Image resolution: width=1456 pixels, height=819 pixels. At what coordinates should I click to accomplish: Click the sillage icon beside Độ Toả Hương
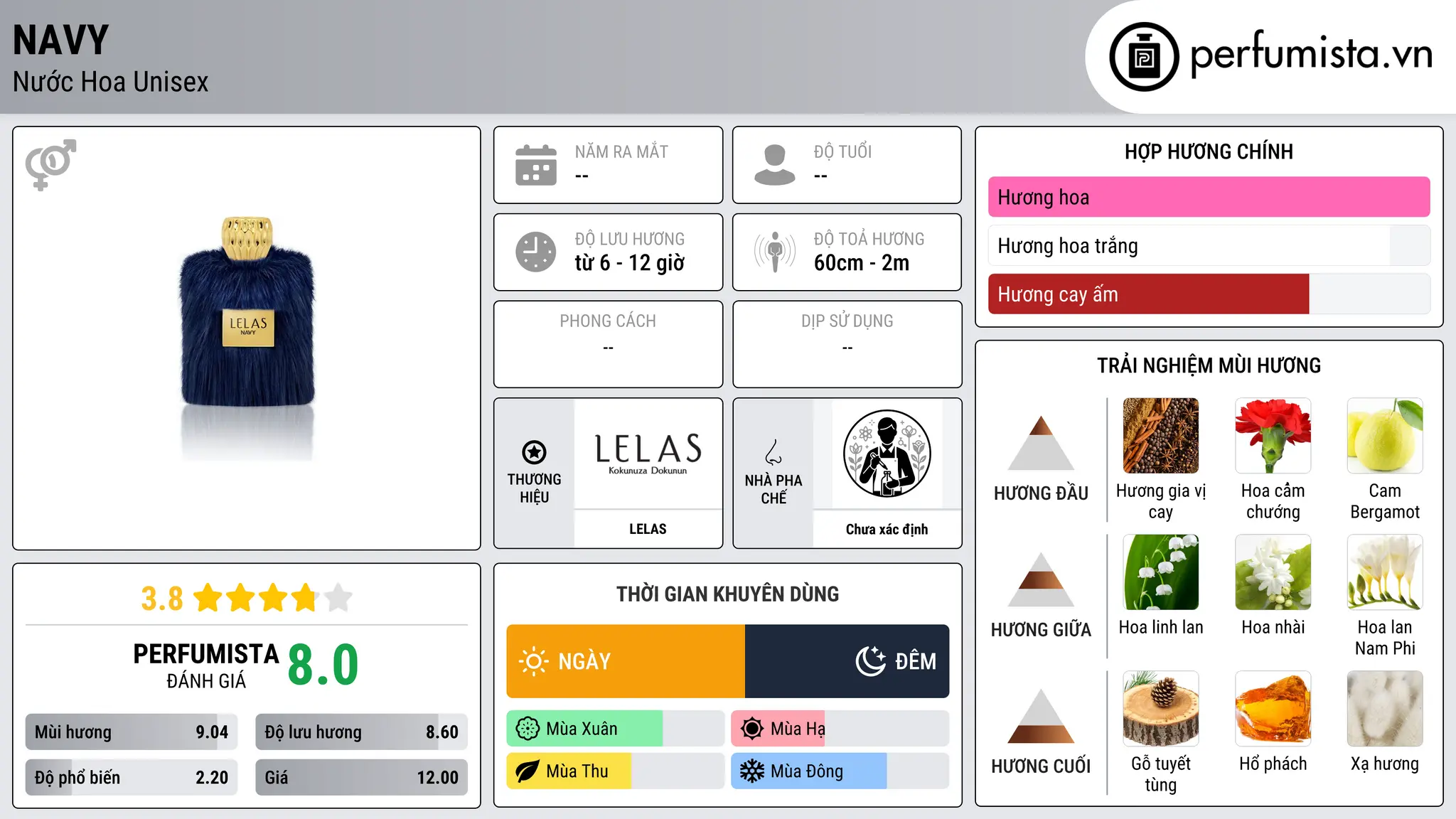775,252
